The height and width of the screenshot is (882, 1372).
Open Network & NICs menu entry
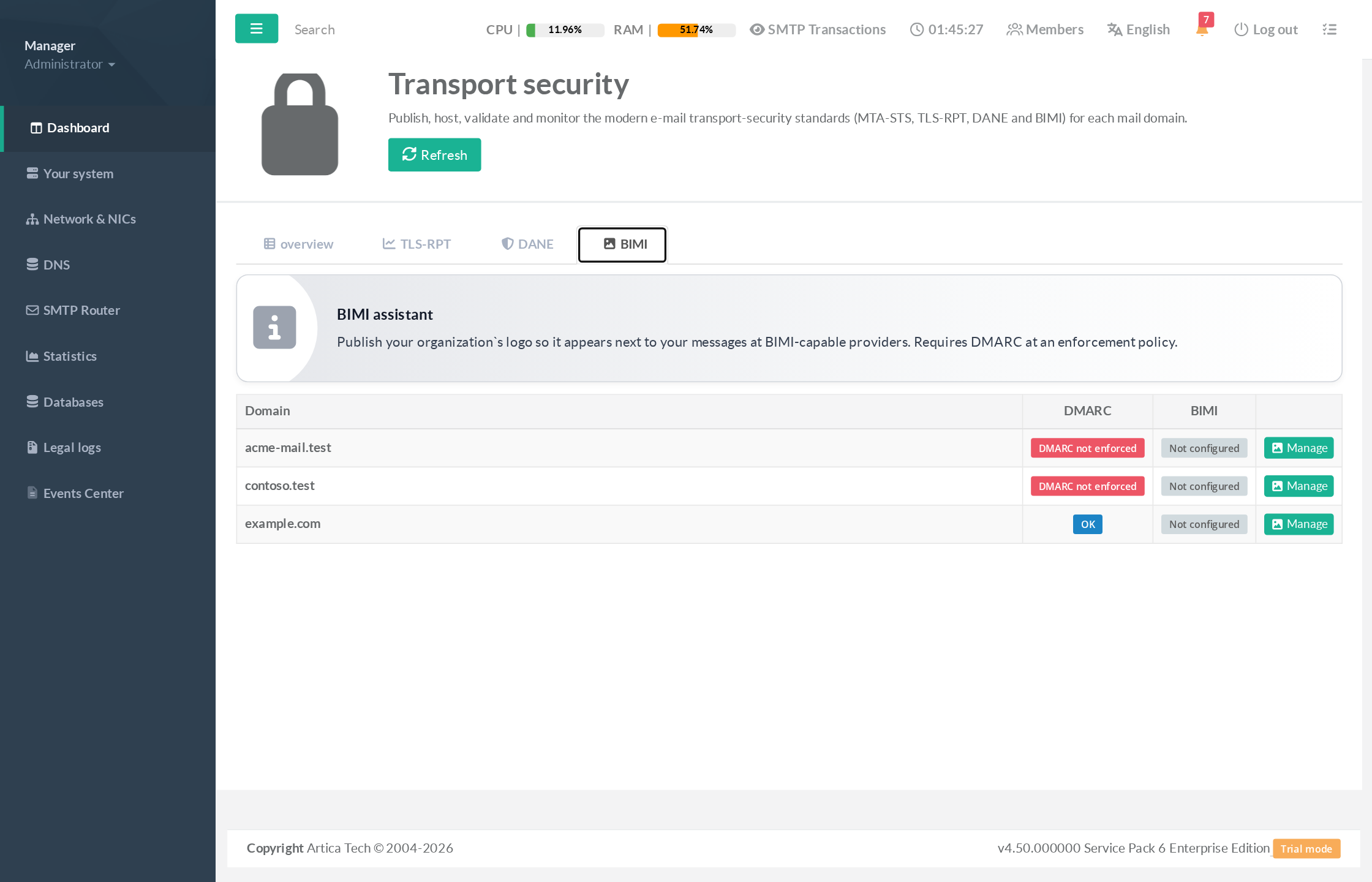tap(108, 219)
